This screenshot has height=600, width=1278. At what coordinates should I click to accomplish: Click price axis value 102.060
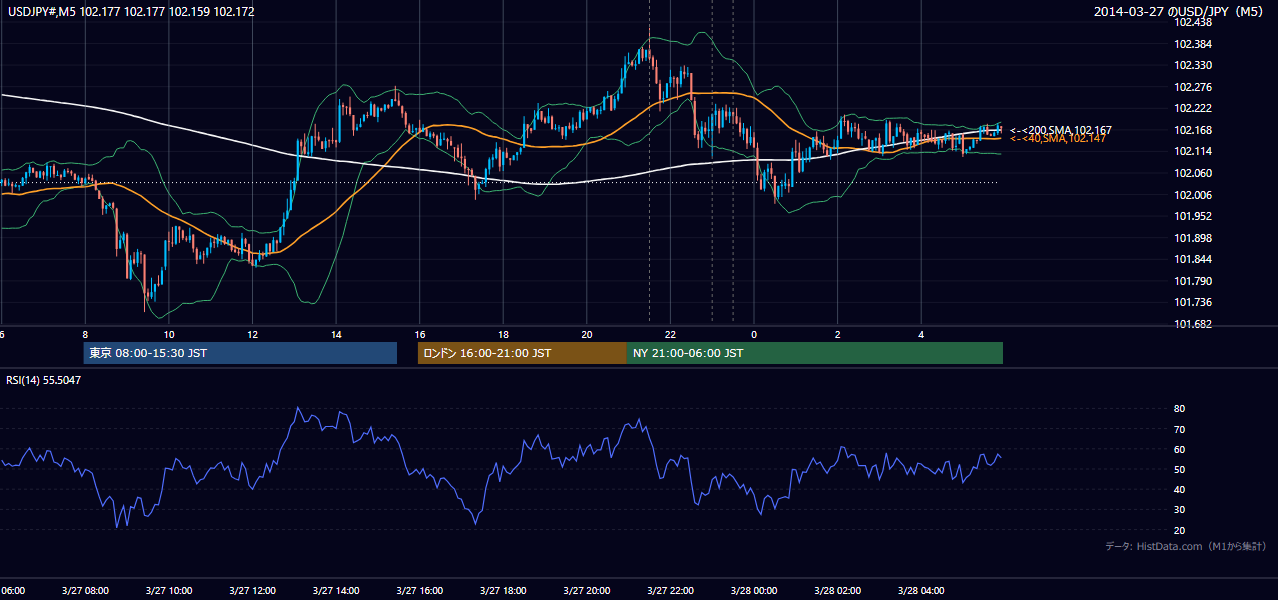(1192, 173)
